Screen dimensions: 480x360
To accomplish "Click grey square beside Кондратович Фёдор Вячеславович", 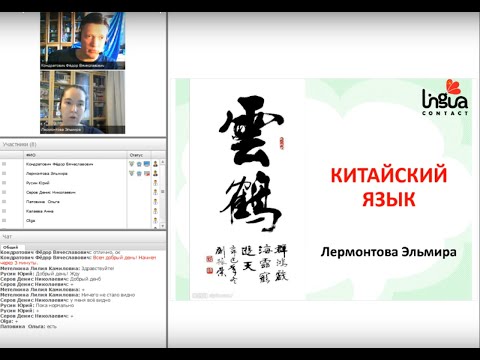I will [4, 164].
